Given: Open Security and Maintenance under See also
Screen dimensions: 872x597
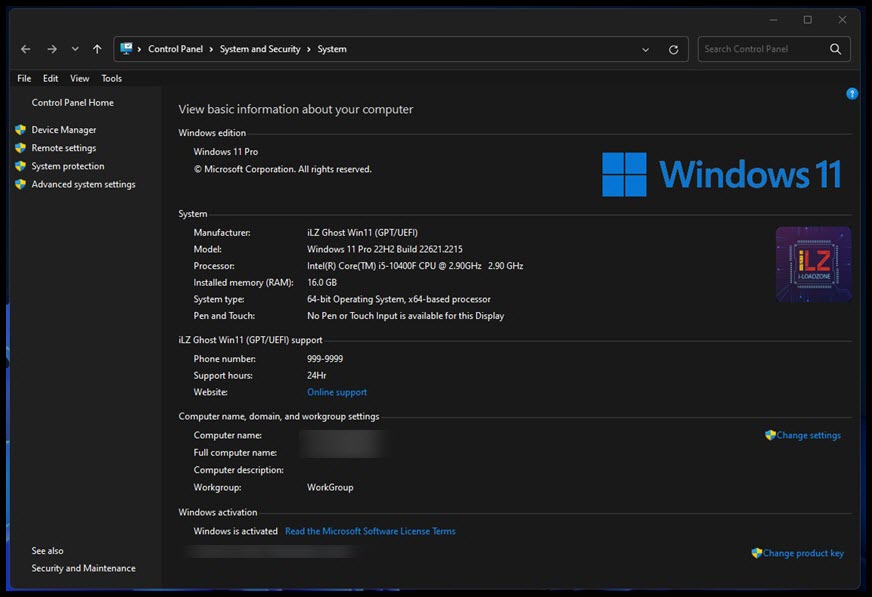Looking at the screenshot, I should [x=83, y=568].
